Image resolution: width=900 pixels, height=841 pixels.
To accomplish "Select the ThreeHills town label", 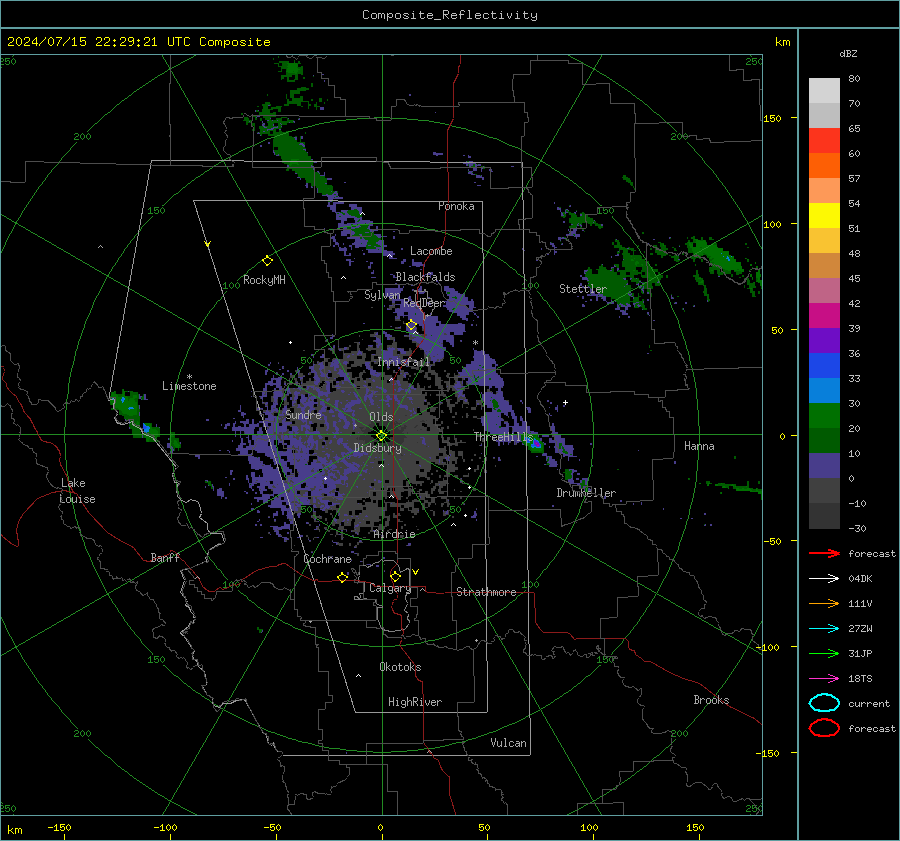I will [x=503, y=437].
